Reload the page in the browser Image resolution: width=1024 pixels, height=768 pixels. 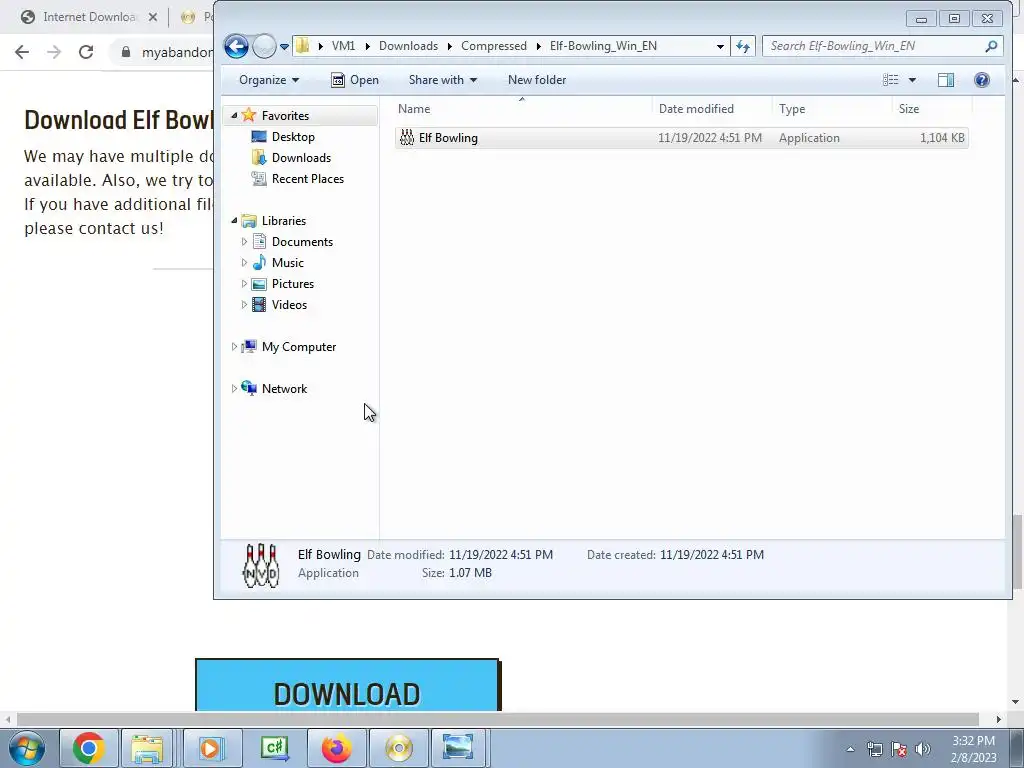tap(86, 52)
